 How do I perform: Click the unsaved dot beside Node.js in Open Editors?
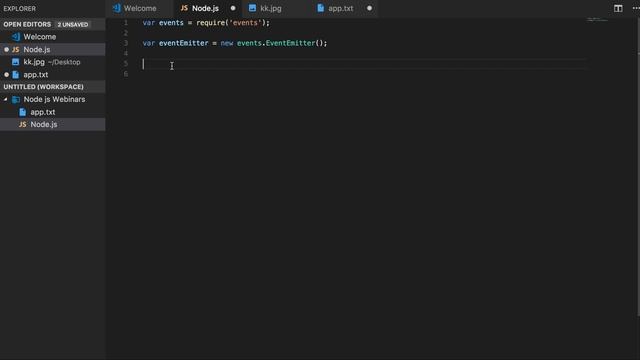pos(6,49)
